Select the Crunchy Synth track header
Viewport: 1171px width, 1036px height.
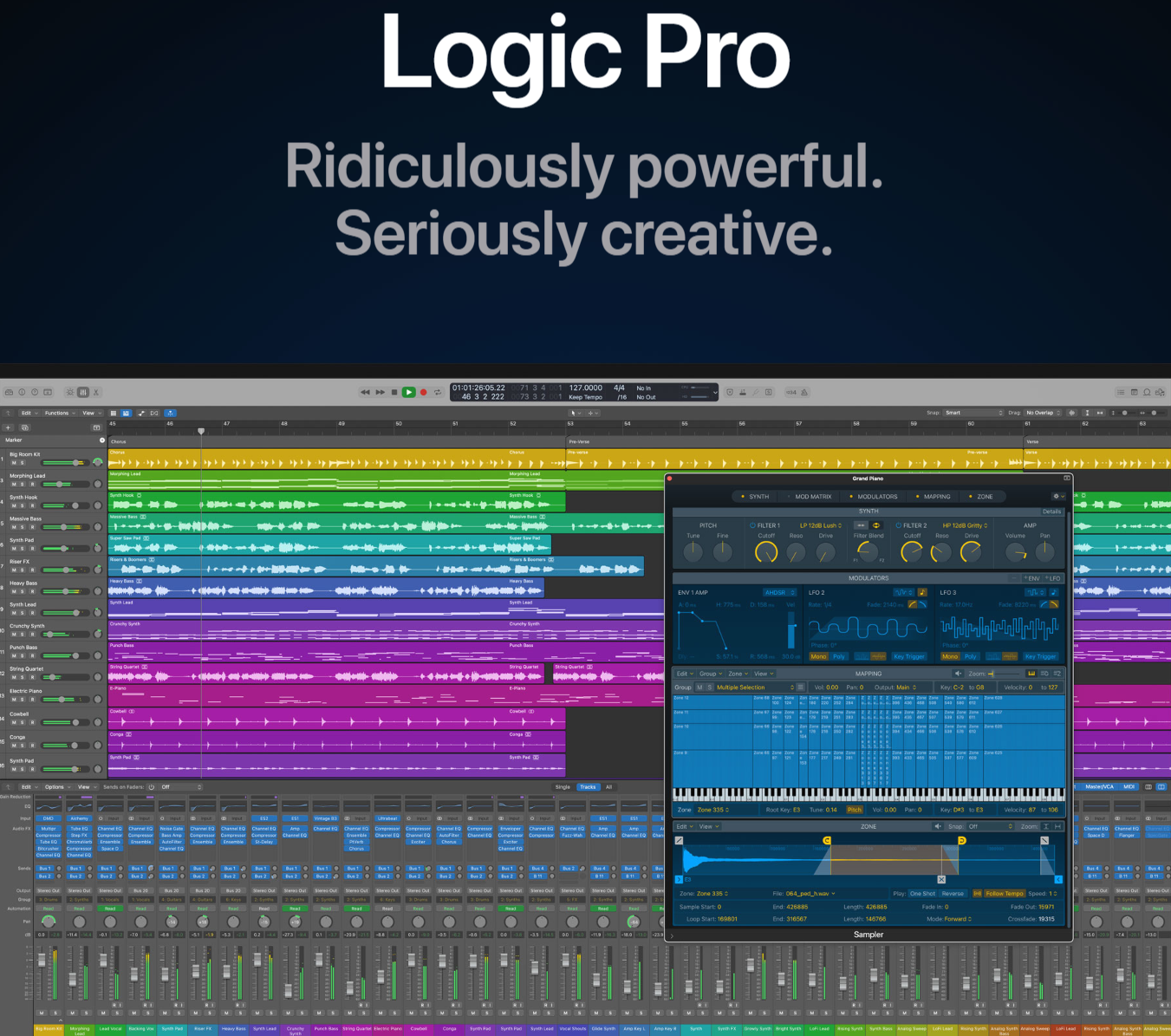click(52, 630)
